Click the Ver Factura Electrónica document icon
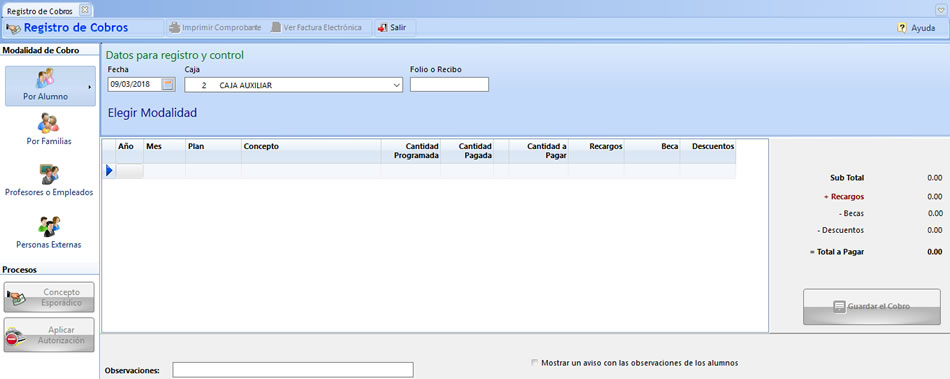This screenshot has width=950, height=379. (x=276, y=28)
